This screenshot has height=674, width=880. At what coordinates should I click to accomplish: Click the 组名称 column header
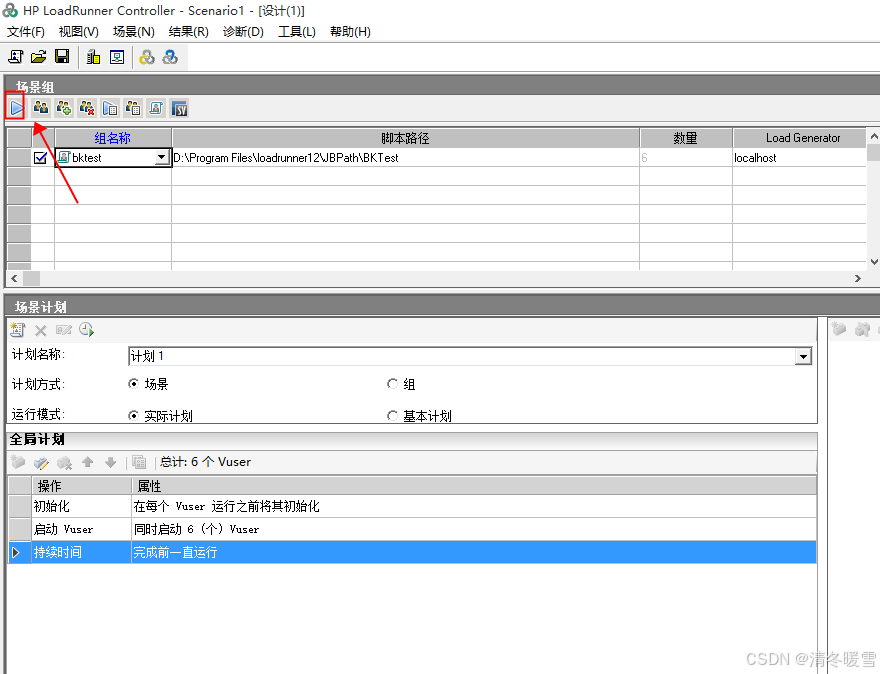click(x=113, y=138)
